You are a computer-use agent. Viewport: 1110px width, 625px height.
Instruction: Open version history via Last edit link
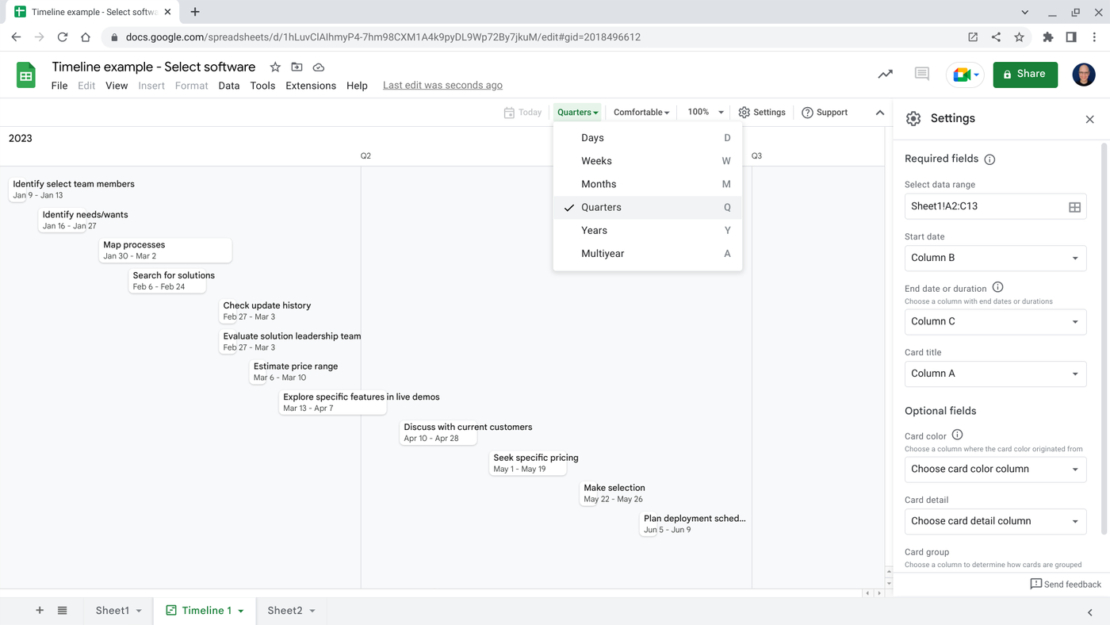[442, 85]
